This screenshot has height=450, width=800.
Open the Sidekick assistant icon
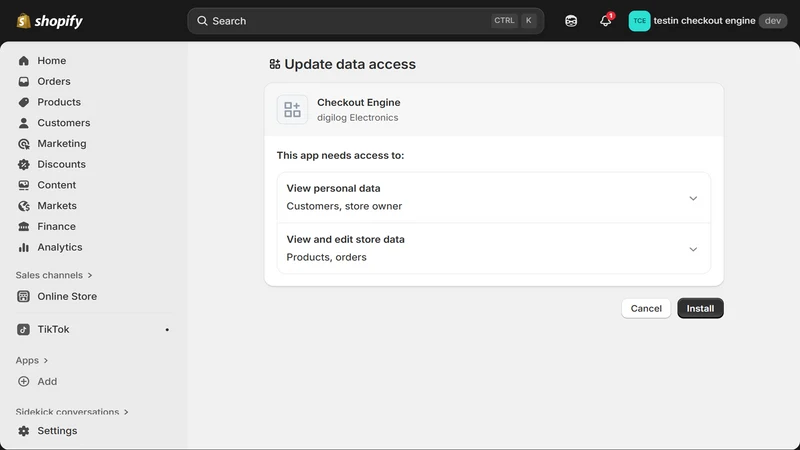tap(571, 21)
